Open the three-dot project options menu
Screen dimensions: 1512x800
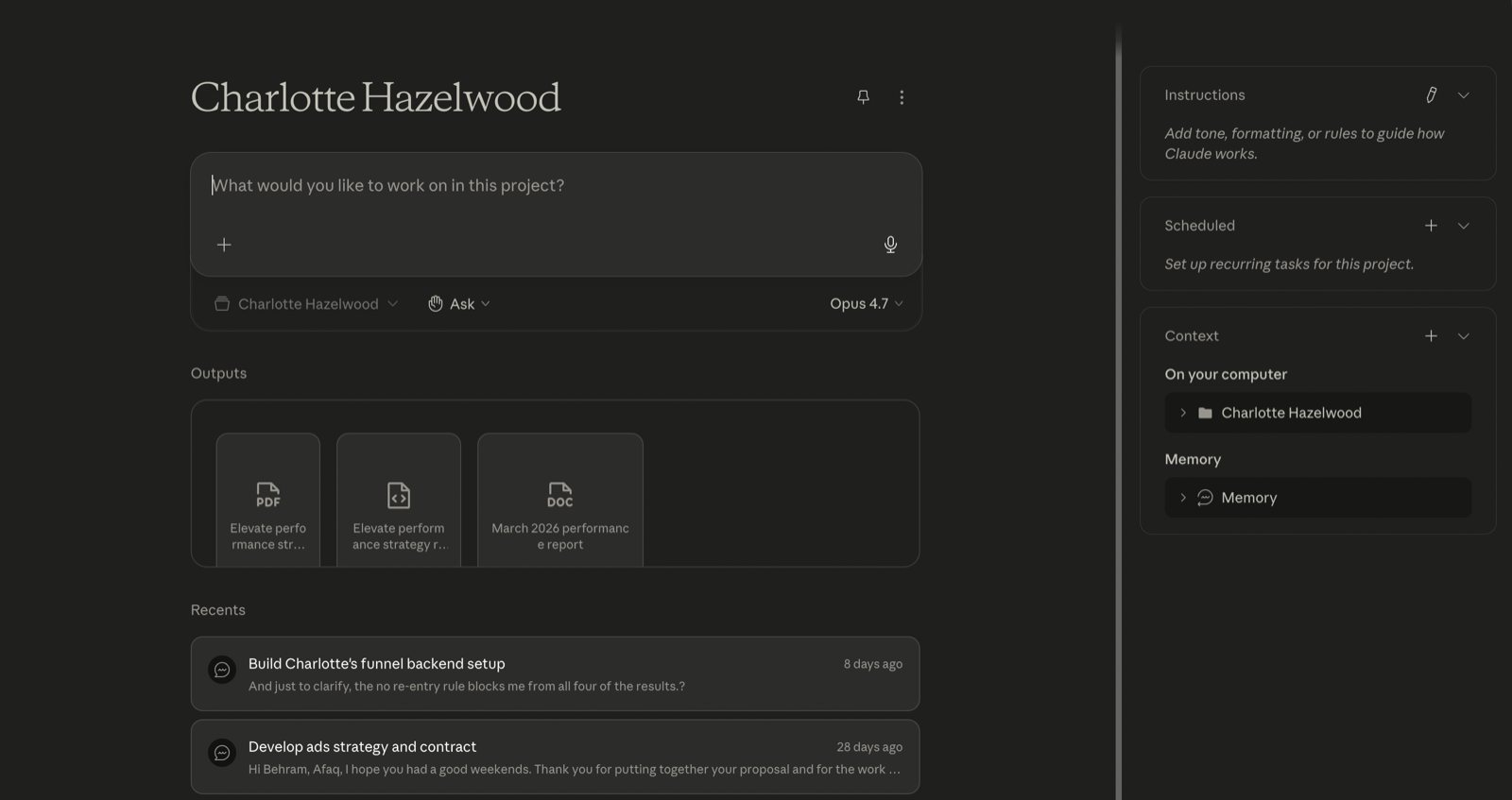tap(902, 97)
